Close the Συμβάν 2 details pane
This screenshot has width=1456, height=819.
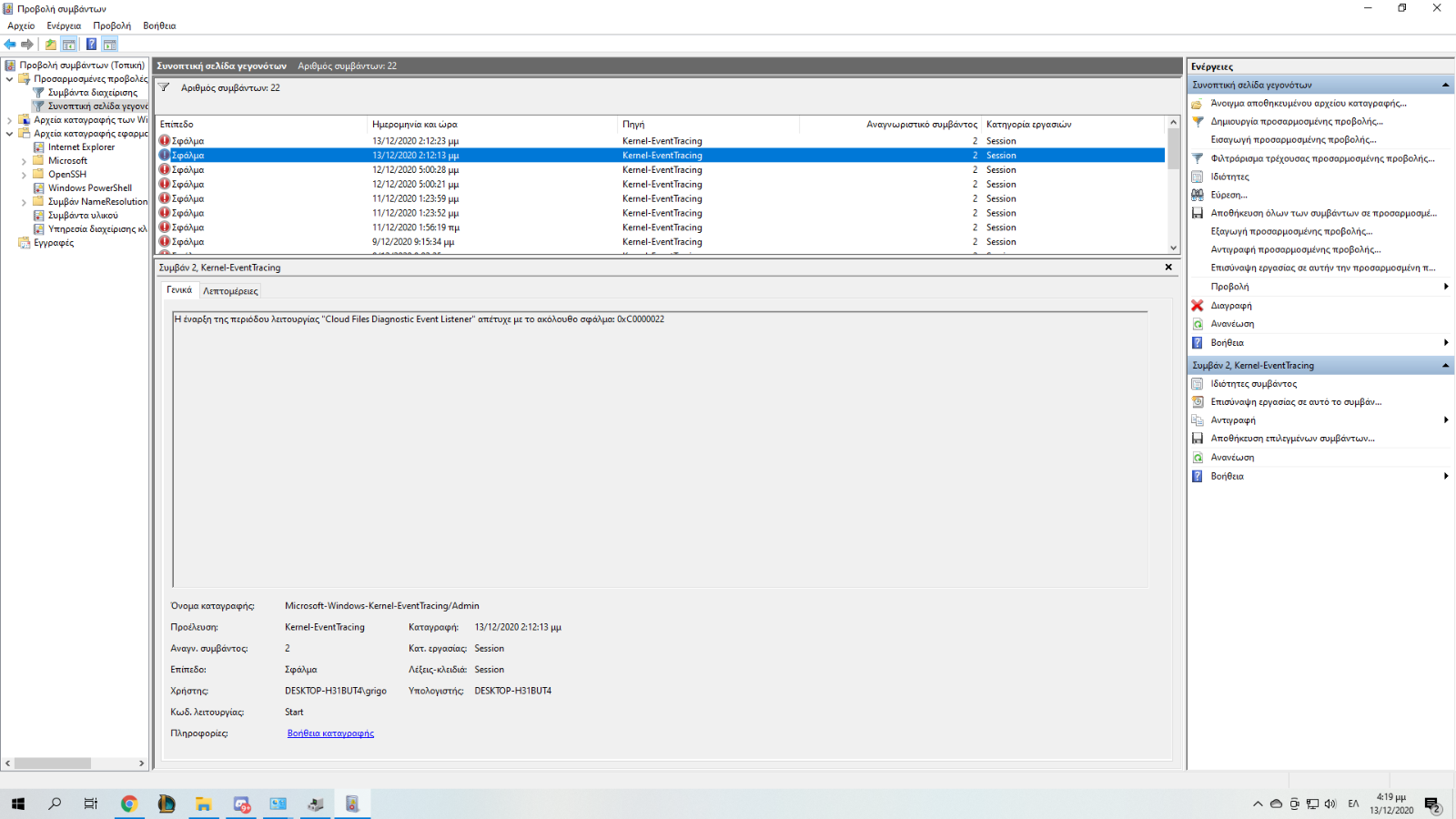[x=1168, y=268]
